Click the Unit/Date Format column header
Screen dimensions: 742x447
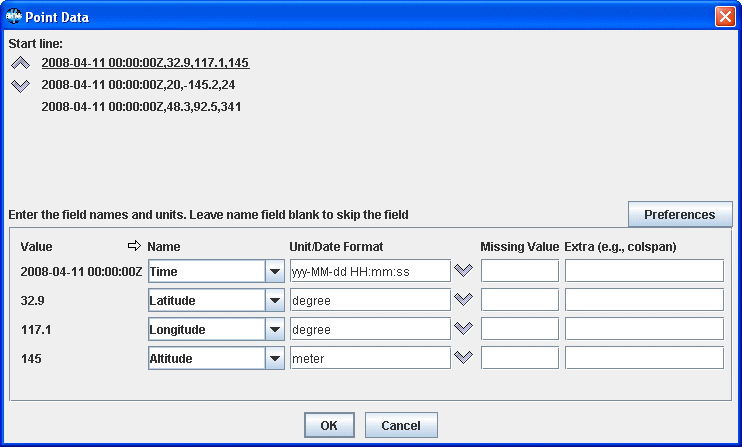[x=336, y=246]
